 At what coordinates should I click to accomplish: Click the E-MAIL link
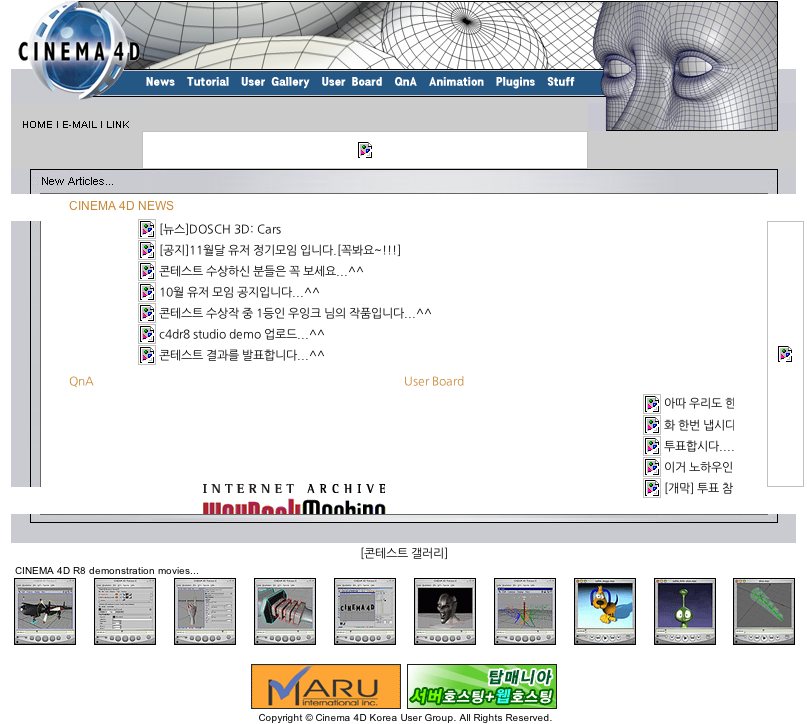coord(80,125)
